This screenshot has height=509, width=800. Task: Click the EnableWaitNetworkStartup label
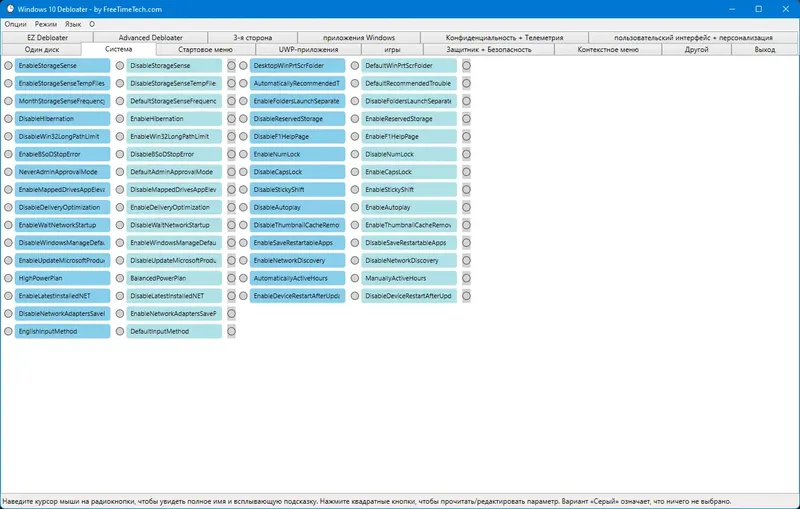coord(62,225)
